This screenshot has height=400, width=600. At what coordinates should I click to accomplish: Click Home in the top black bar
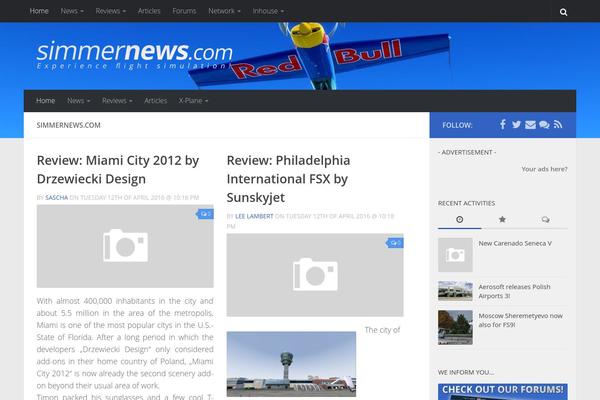click(39, 11)
